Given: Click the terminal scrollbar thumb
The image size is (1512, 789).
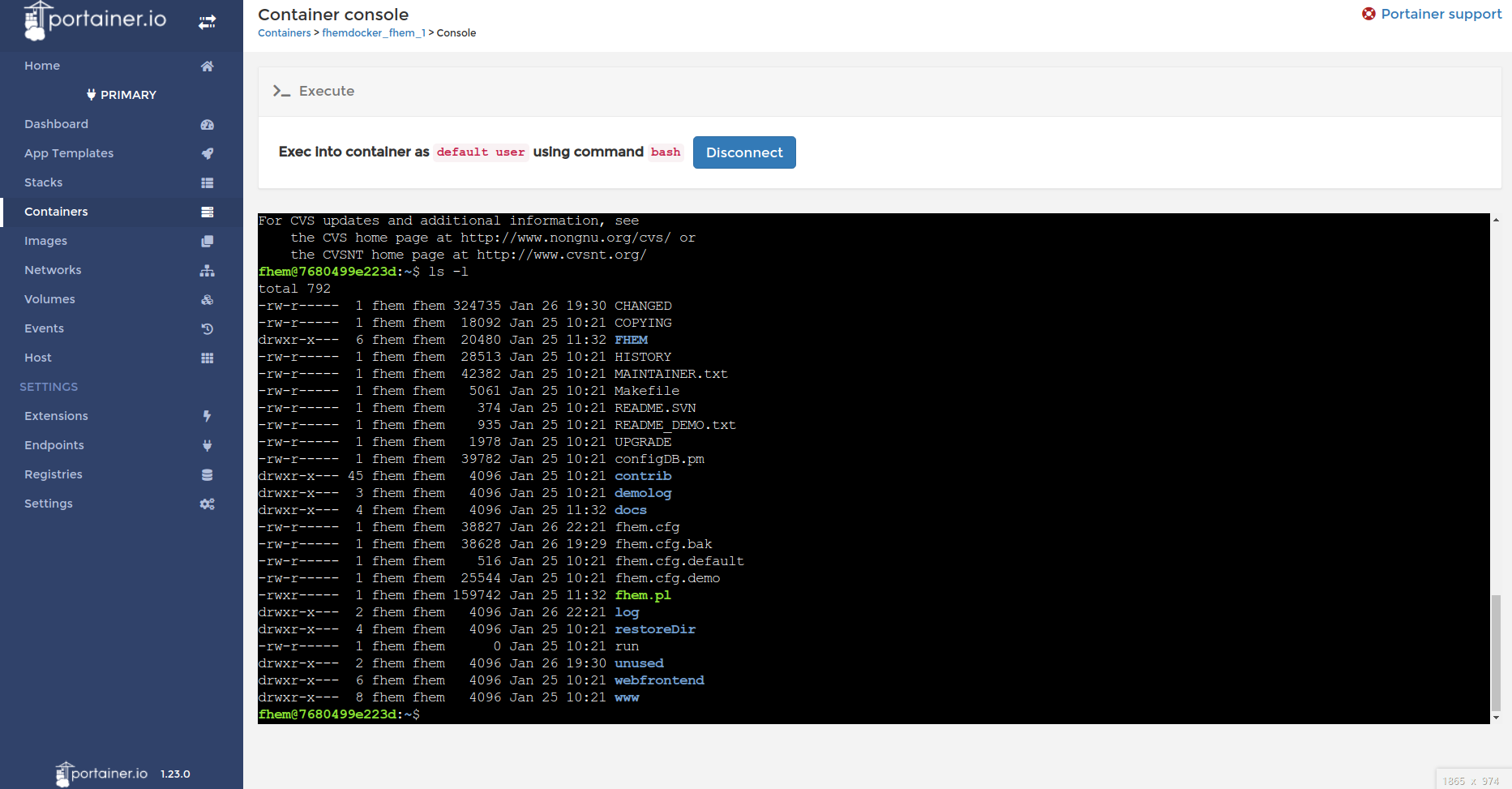Looking at the screenshot, I should pos(1496,653).
